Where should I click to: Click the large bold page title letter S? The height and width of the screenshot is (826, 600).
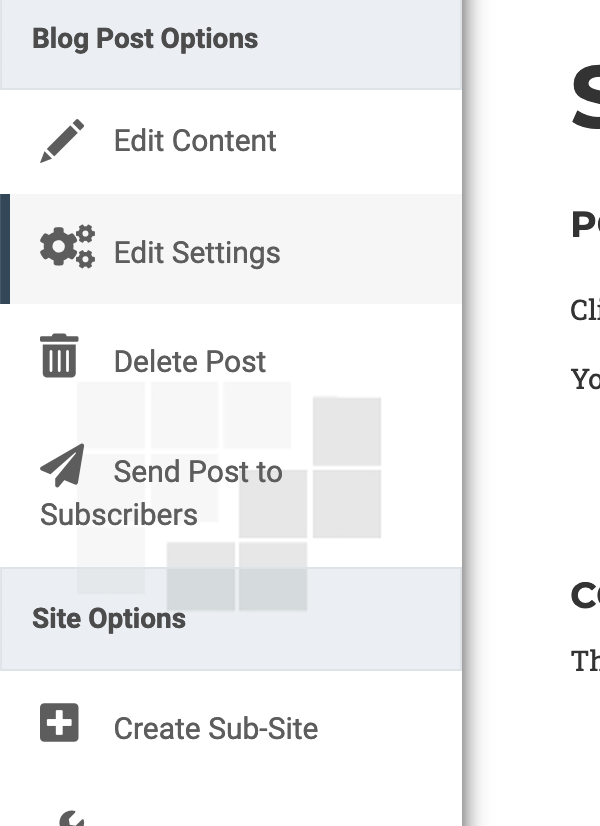[x=586, y=98]
